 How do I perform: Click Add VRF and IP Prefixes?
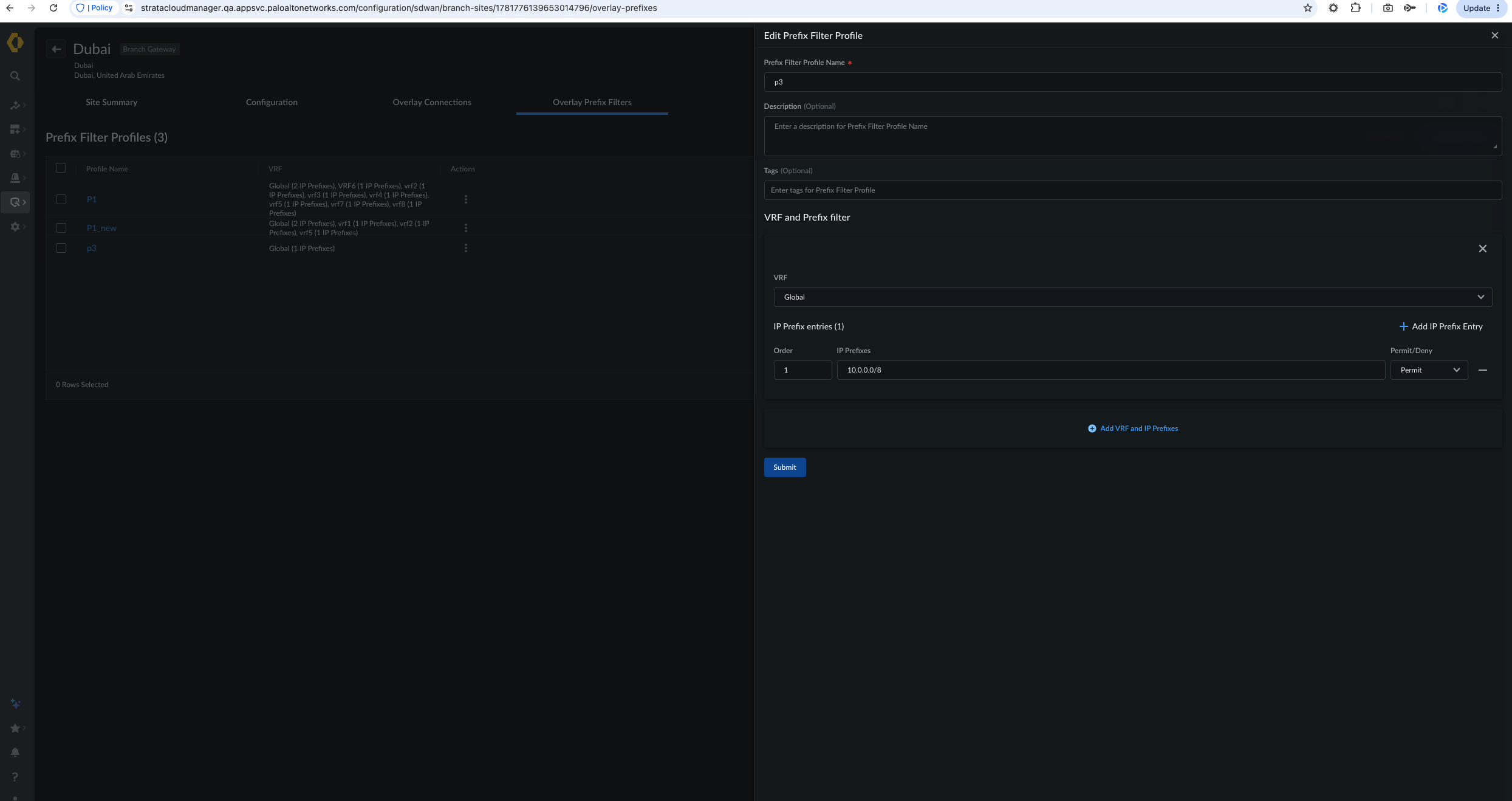(x=1133, y=428)
